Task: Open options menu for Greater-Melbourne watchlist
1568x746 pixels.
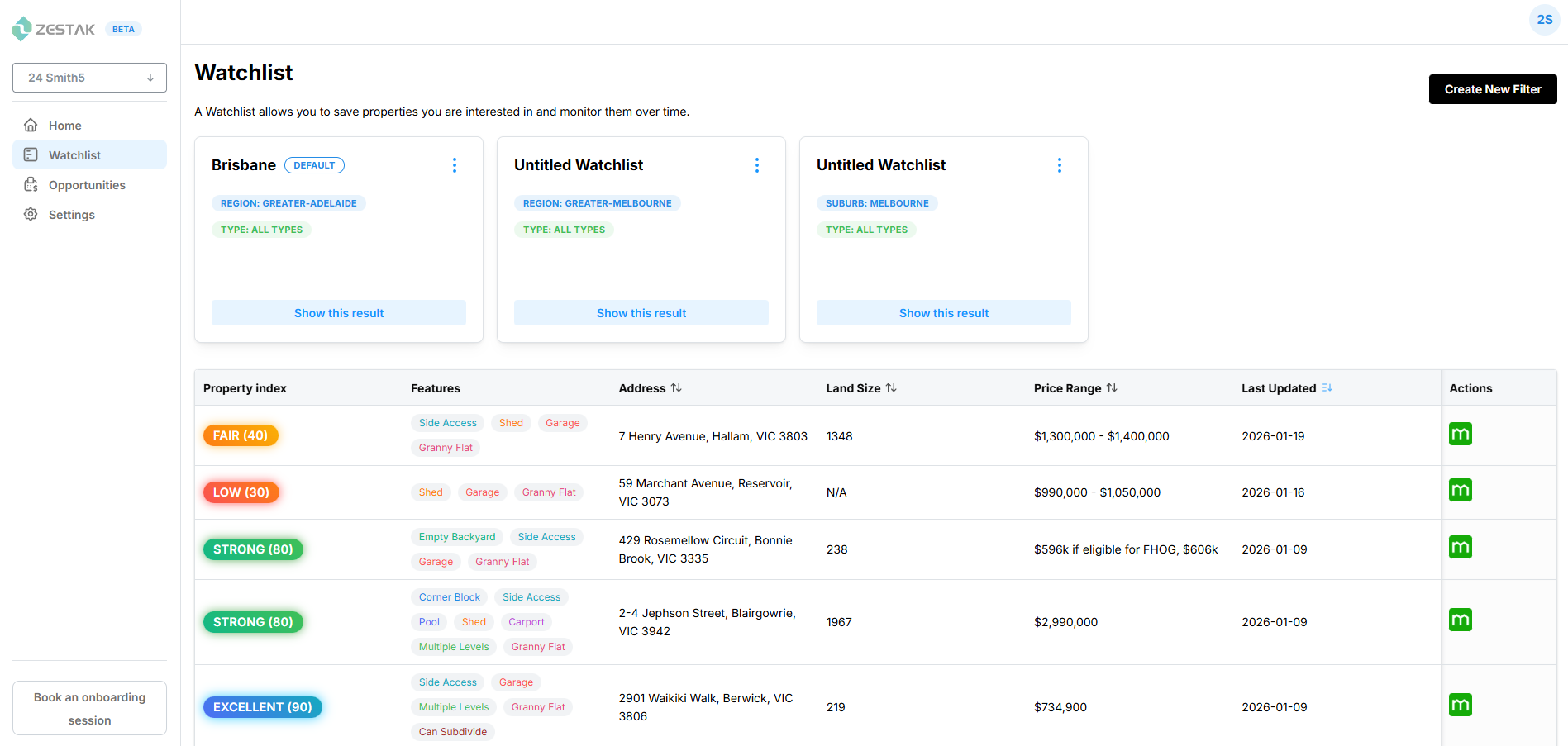Action: [x=756, y=165]
